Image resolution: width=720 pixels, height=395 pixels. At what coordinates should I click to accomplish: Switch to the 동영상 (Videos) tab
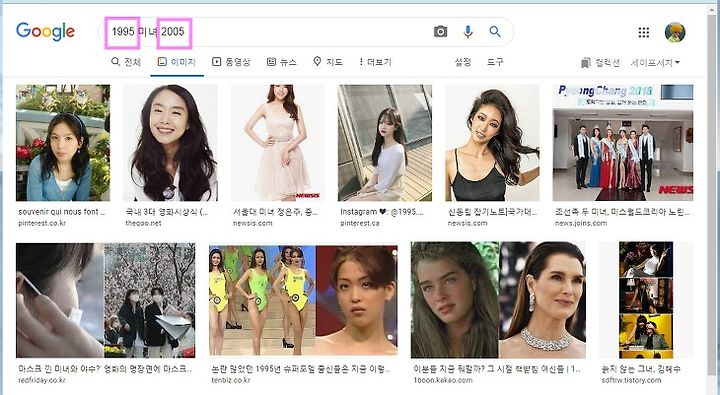coord(231,62)
